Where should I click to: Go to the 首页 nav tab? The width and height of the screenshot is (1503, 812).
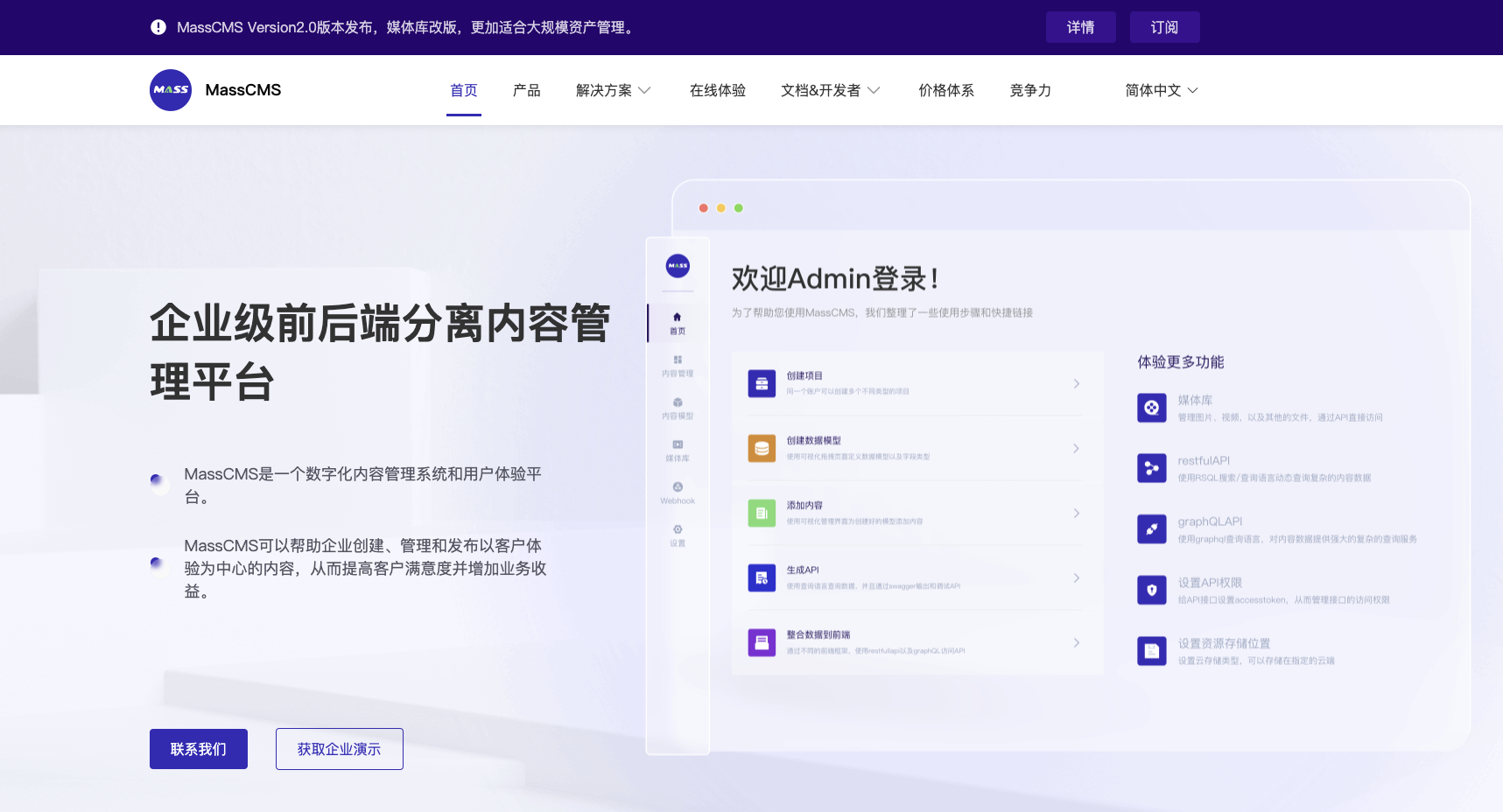point(464,90)
